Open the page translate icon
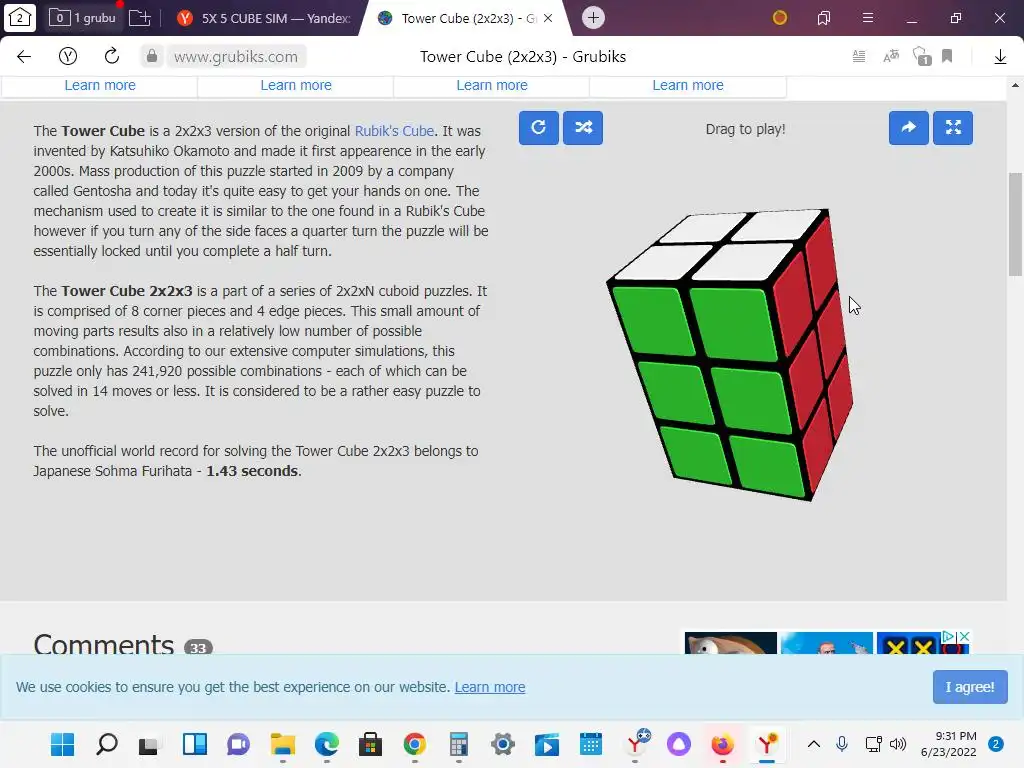This screenshot has height=768, width=1024. 891,57
